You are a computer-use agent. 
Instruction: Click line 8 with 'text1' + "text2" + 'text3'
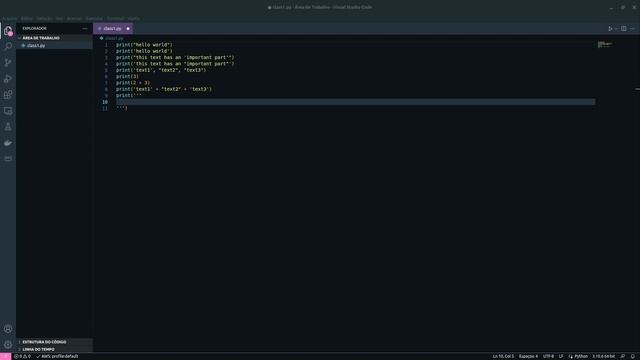[x=164, y=89]
